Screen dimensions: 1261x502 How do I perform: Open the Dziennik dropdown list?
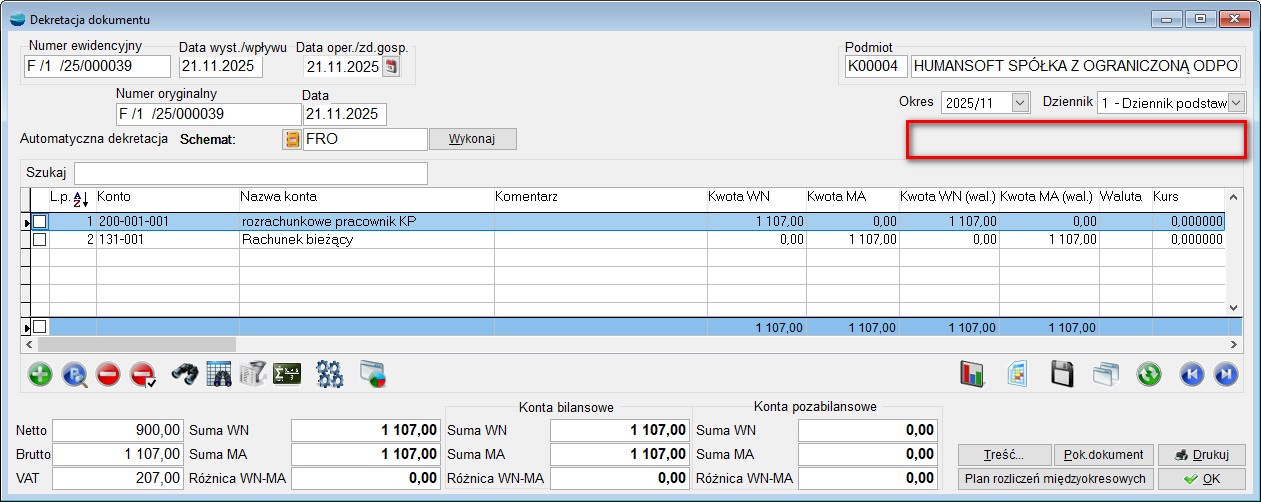tap(1236, 102)
